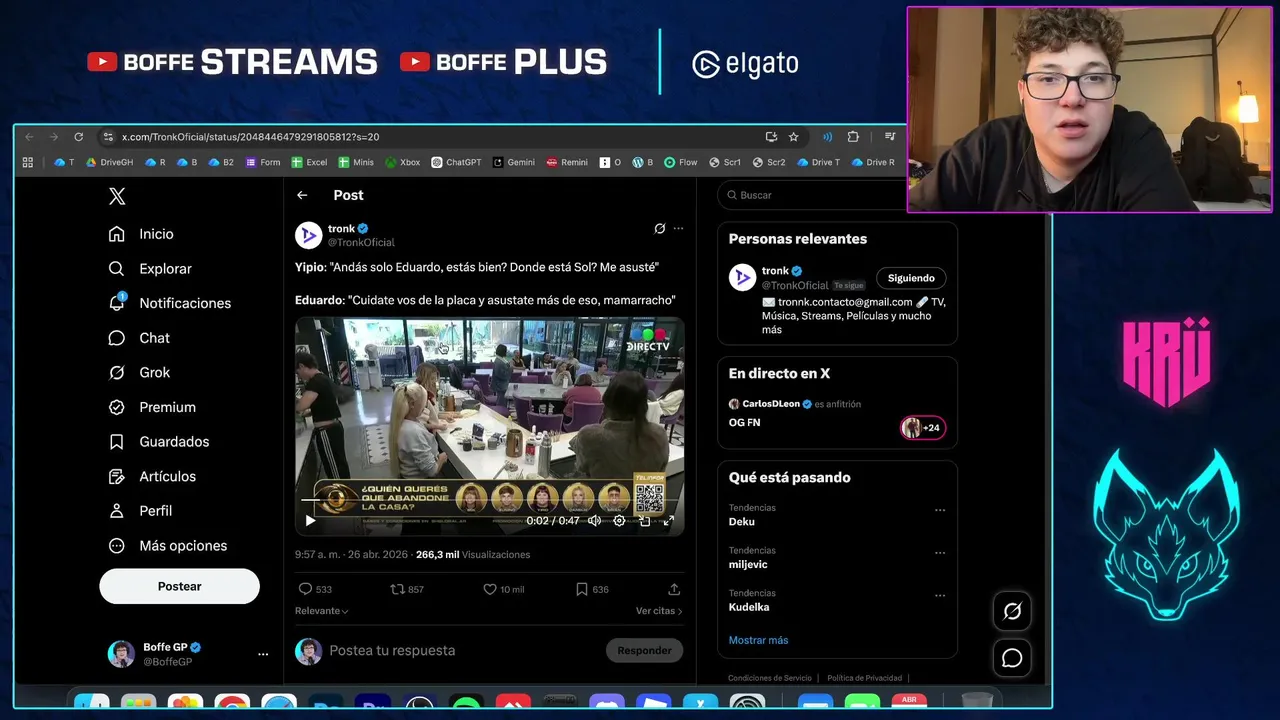
Task: Bookmark this page with the star
Action: pos(794,137)
